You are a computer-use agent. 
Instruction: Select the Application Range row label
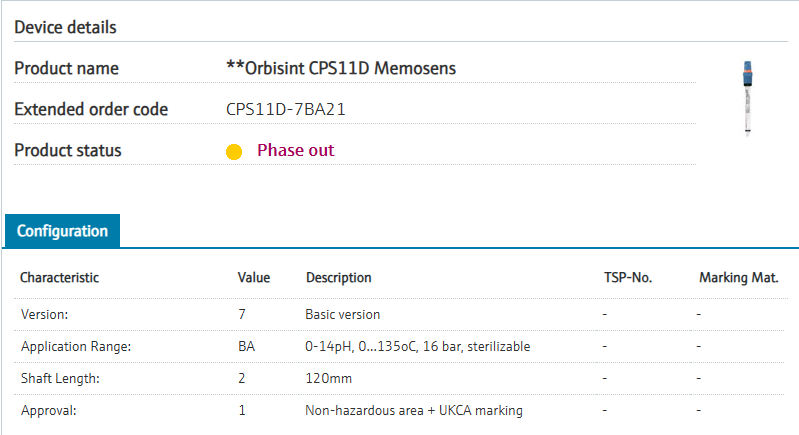tap(76, 346)
